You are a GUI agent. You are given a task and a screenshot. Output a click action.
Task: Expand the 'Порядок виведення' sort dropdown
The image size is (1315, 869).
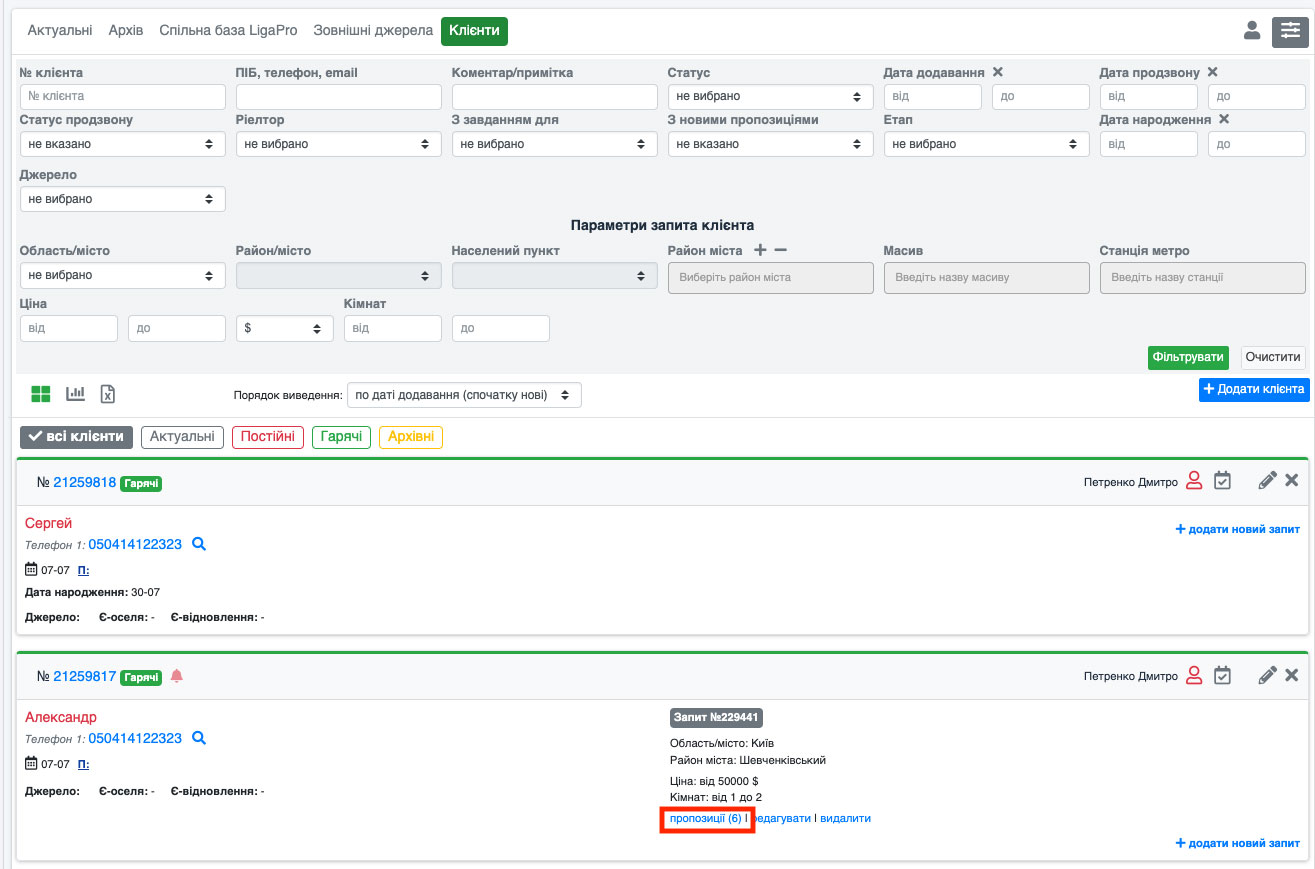coord(463,395)
